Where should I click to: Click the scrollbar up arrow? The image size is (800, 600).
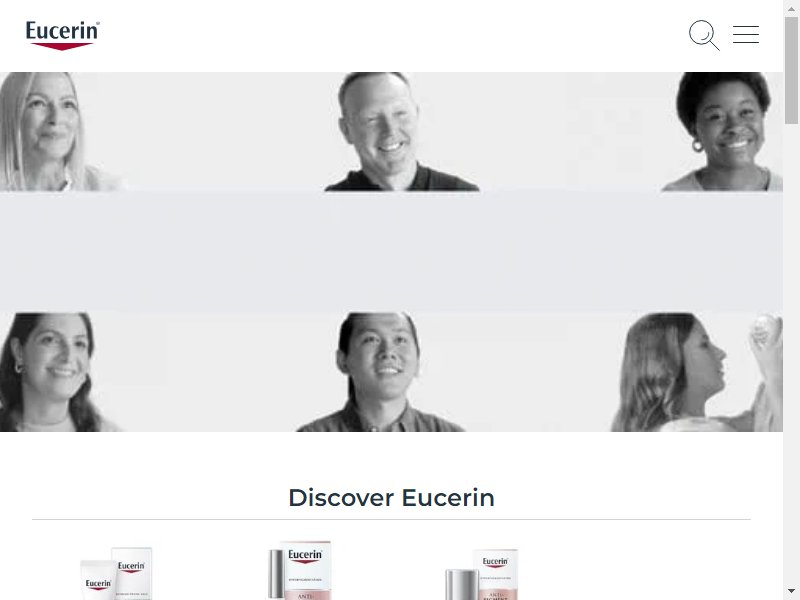coord(791,8)
